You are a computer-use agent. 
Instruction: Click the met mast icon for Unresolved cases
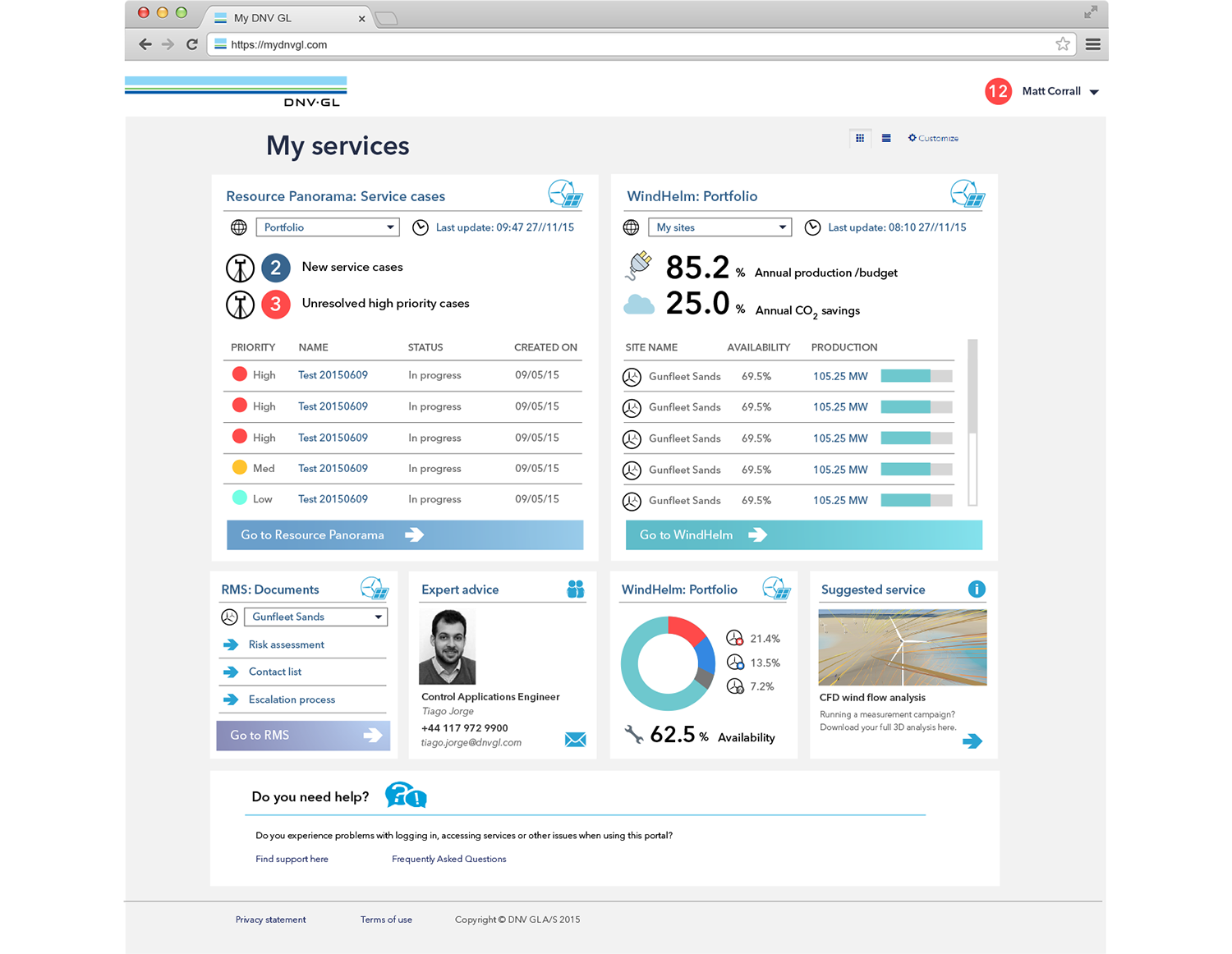pyautogui.click(x=240, y=305)
